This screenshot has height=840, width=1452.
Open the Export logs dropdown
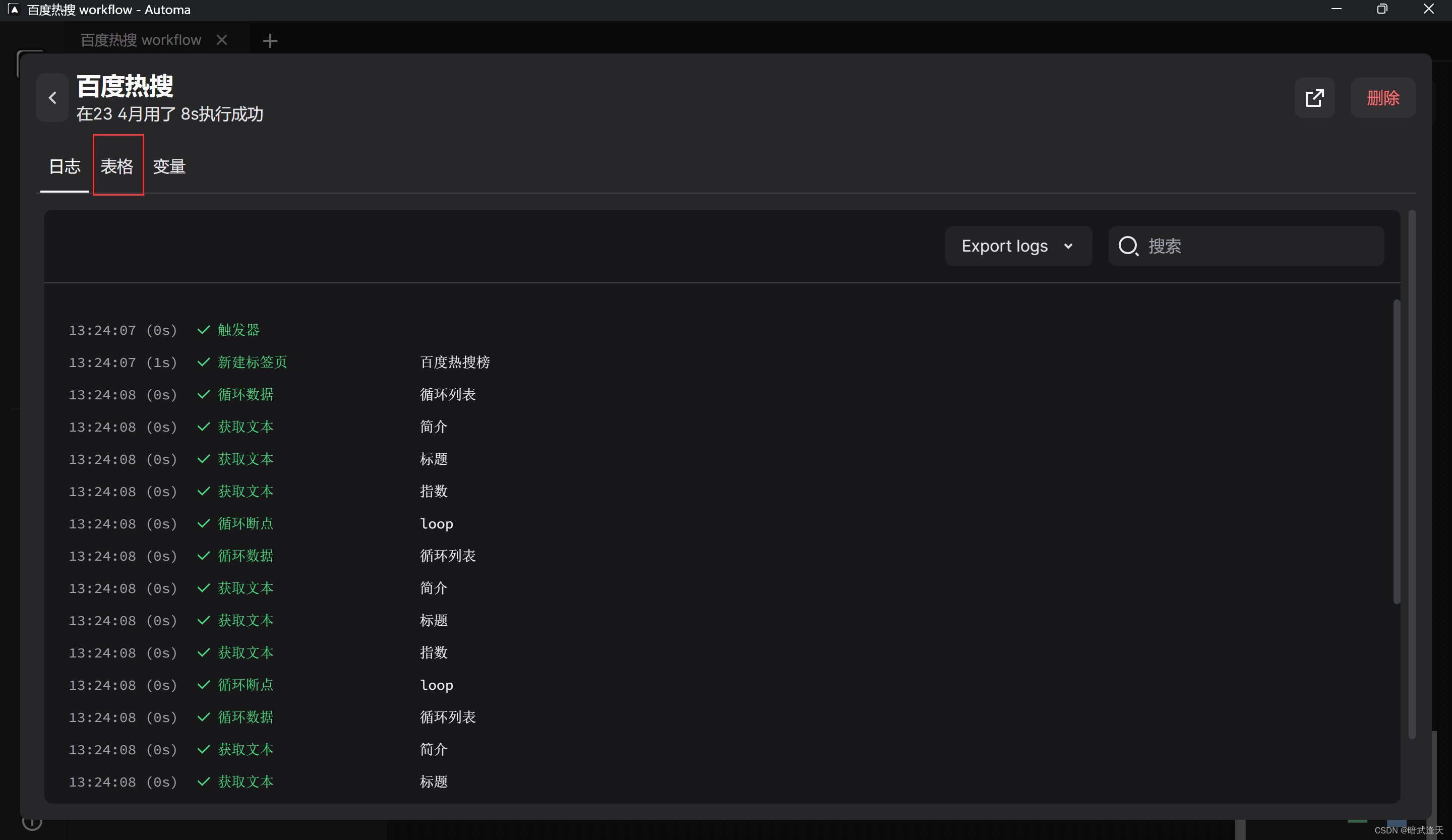1018,246
